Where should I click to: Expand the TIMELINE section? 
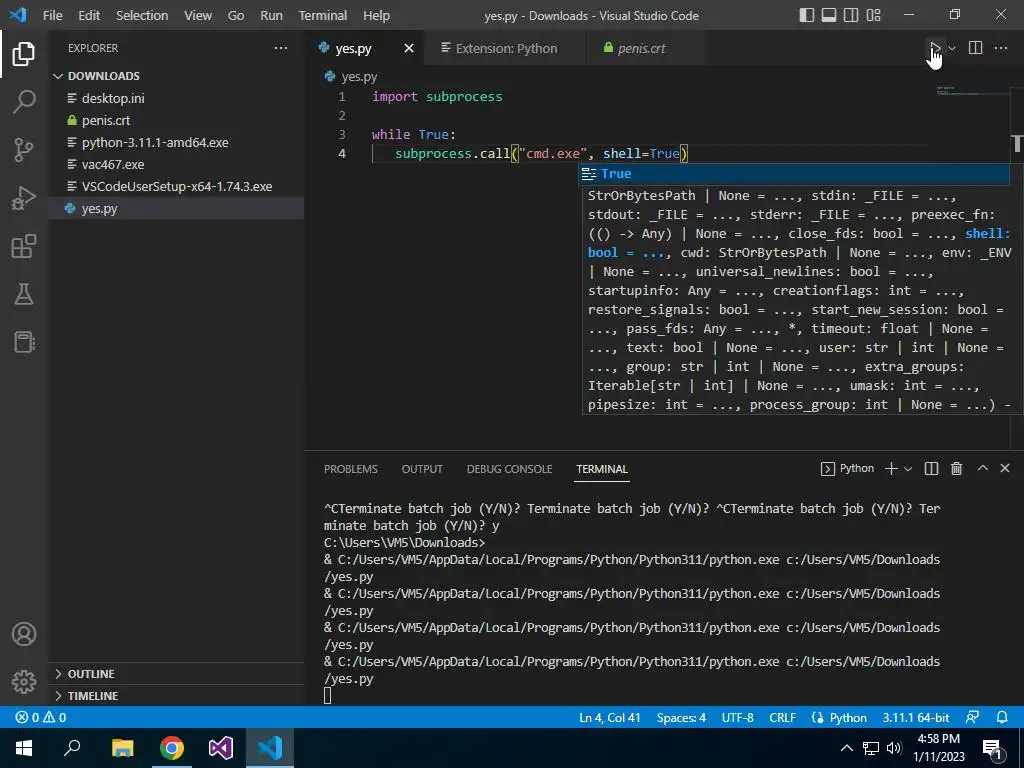tap(176, 696)
